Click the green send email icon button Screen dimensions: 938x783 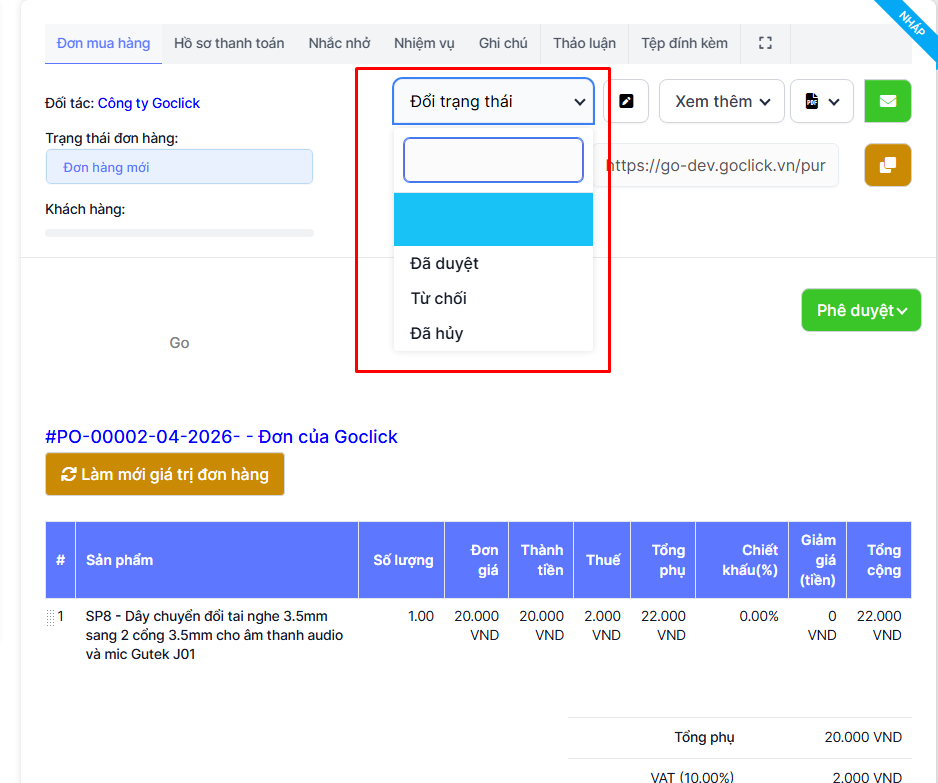click(x=887, y=101)
